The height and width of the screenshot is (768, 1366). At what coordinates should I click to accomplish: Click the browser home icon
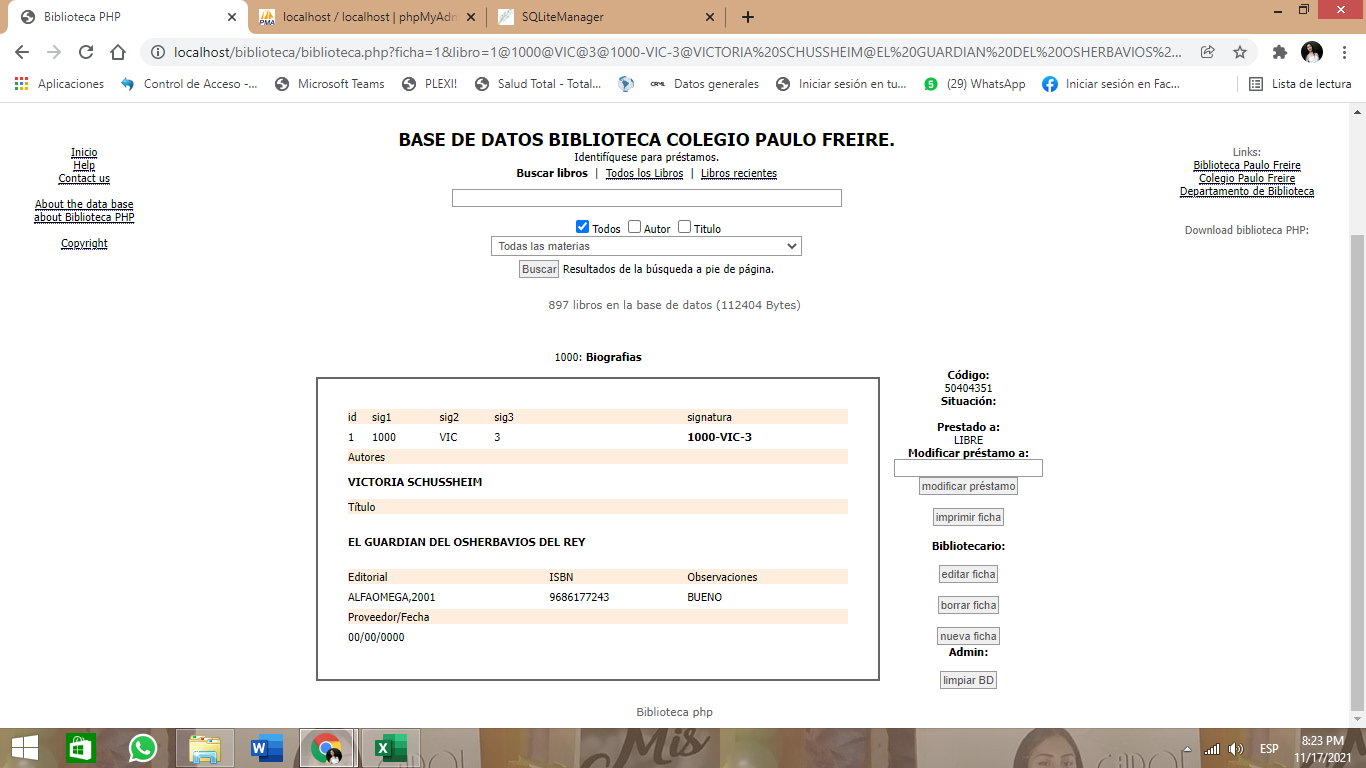[118, 52]
